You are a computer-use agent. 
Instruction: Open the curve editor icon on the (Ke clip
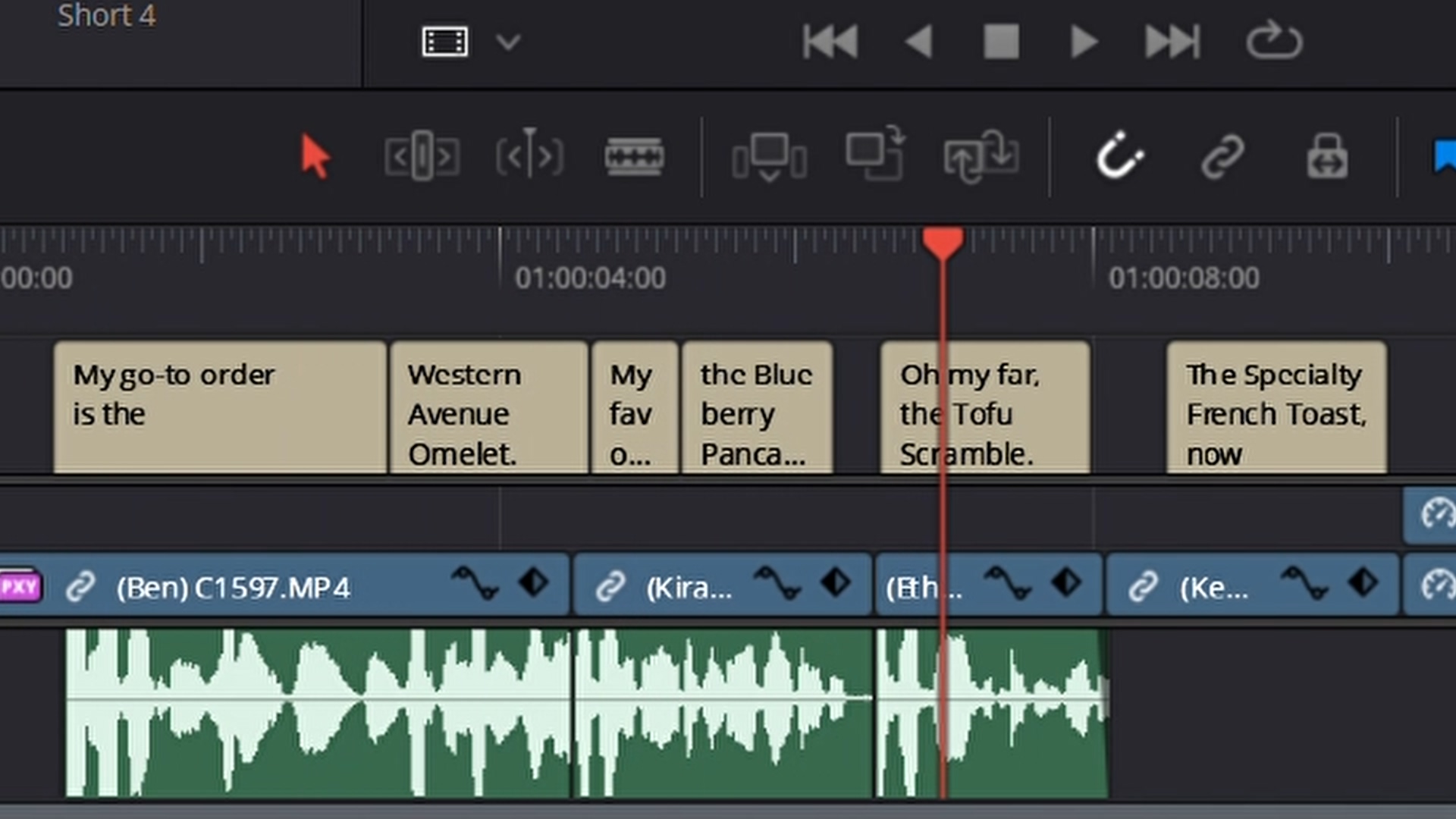click(1305, 584)
